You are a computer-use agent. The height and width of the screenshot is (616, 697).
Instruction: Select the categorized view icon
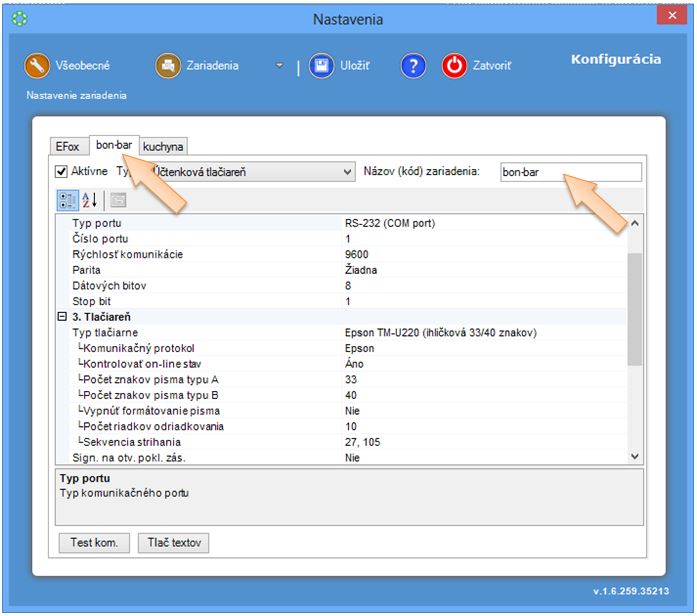68,200
